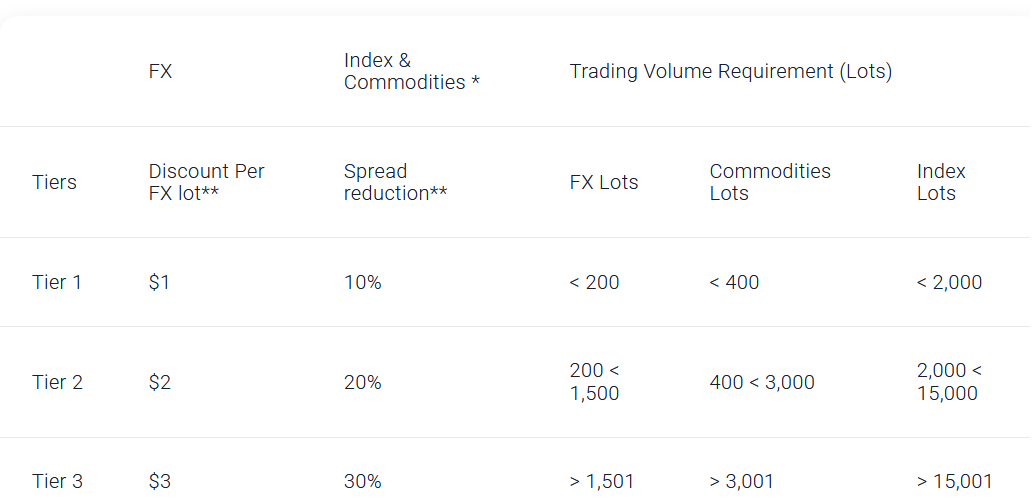
Task: Click the $3 discount value
Action: (x=160, y=481)
